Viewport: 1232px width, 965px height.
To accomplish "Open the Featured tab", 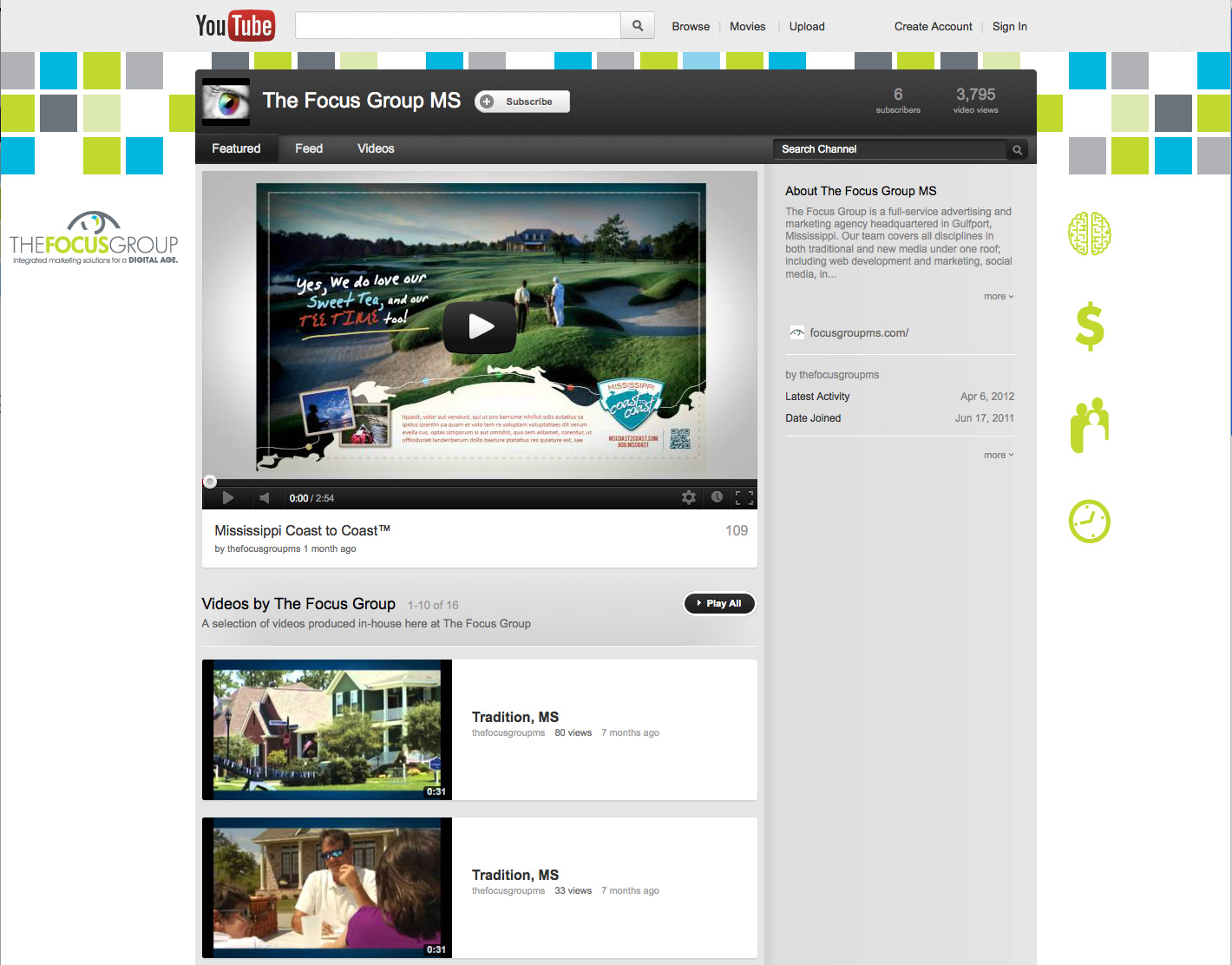I will tap(236, 148).
